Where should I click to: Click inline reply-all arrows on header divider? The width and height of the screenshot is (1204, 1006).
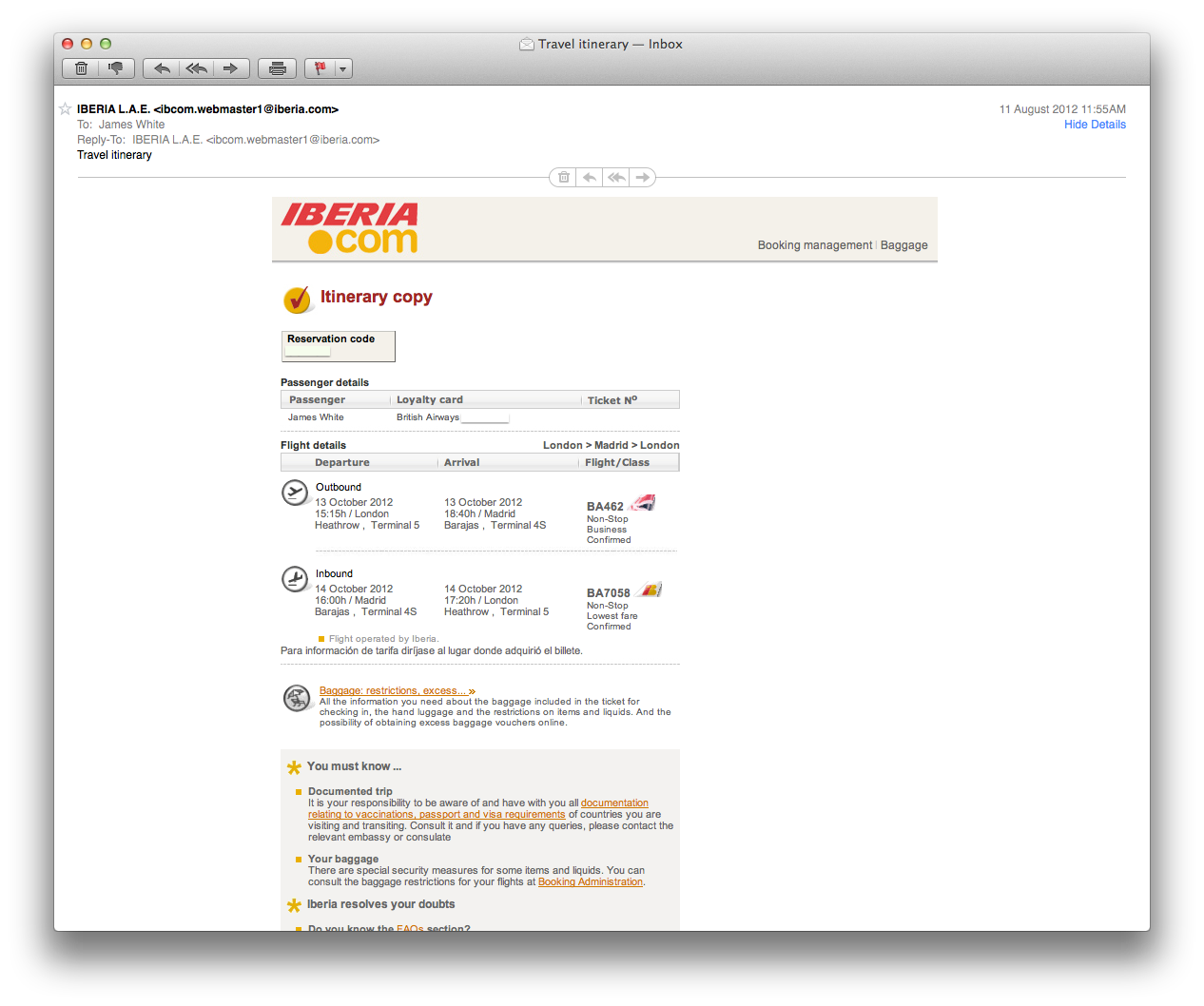(x=616, y=177)
